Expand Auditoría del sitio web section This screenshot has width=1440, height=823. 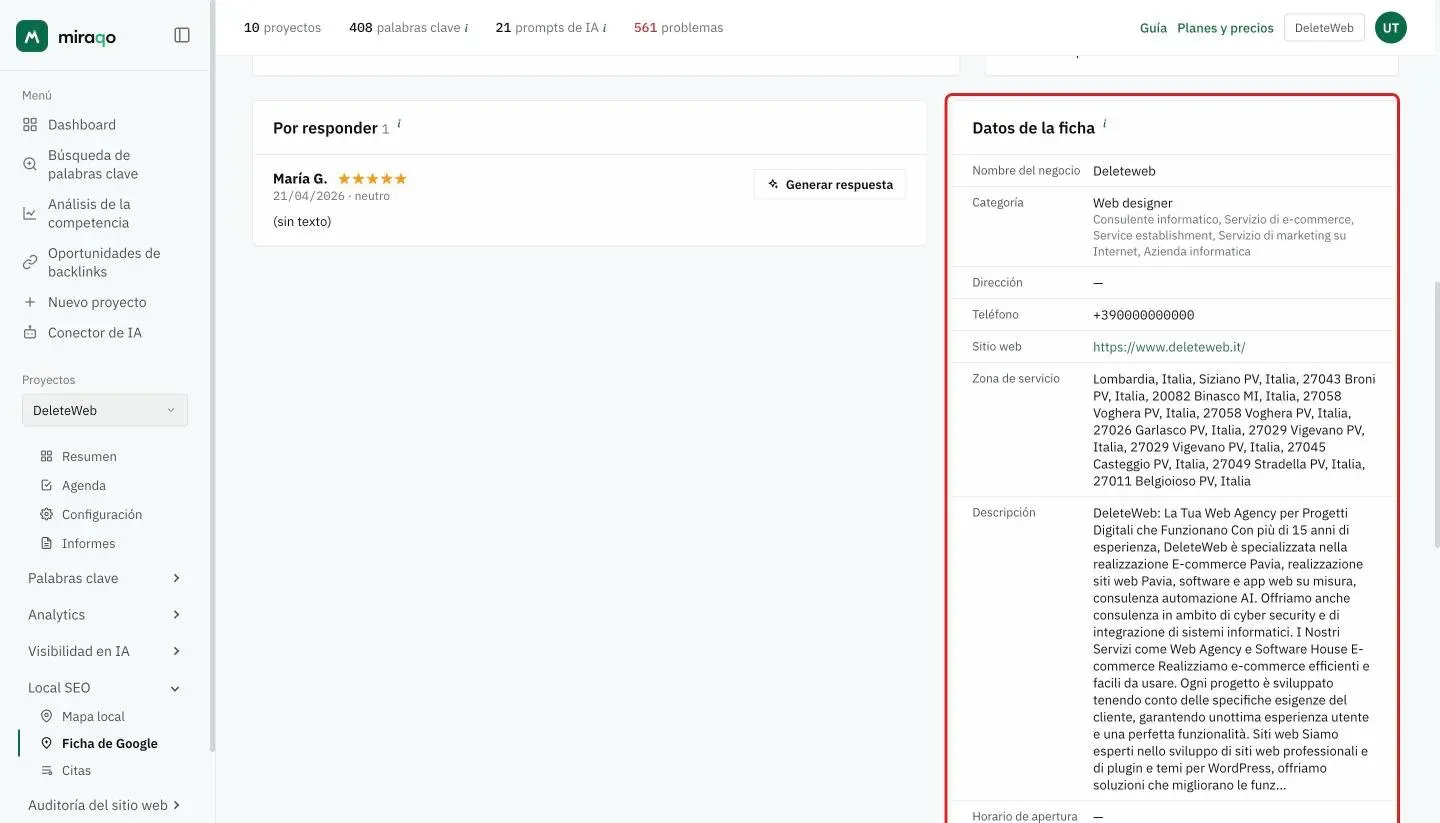tap(104, 805)
